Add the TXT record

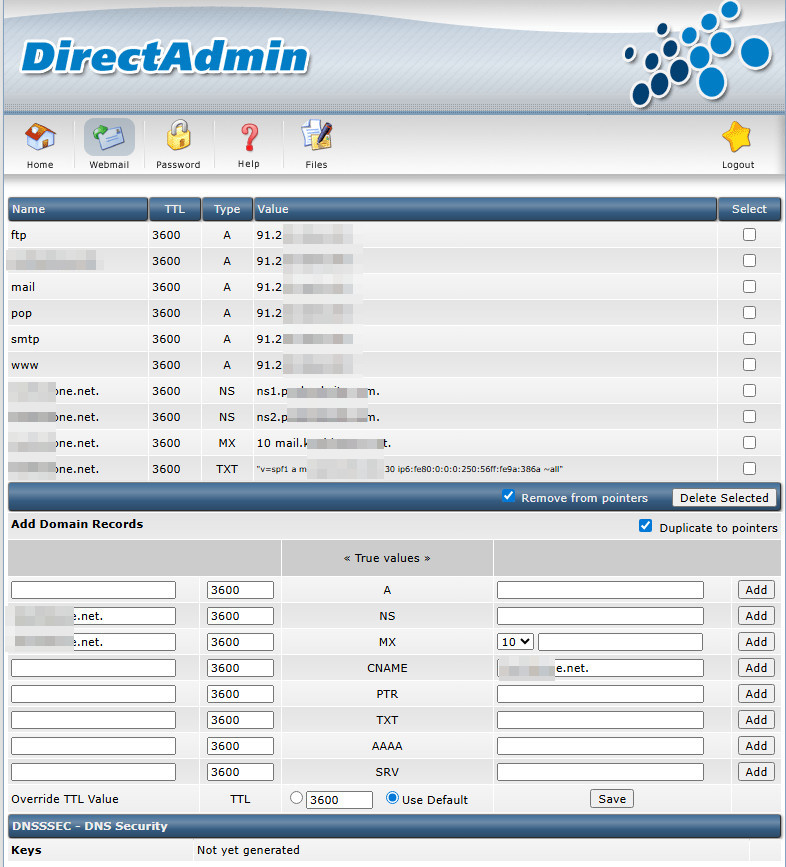coord(756,720)
